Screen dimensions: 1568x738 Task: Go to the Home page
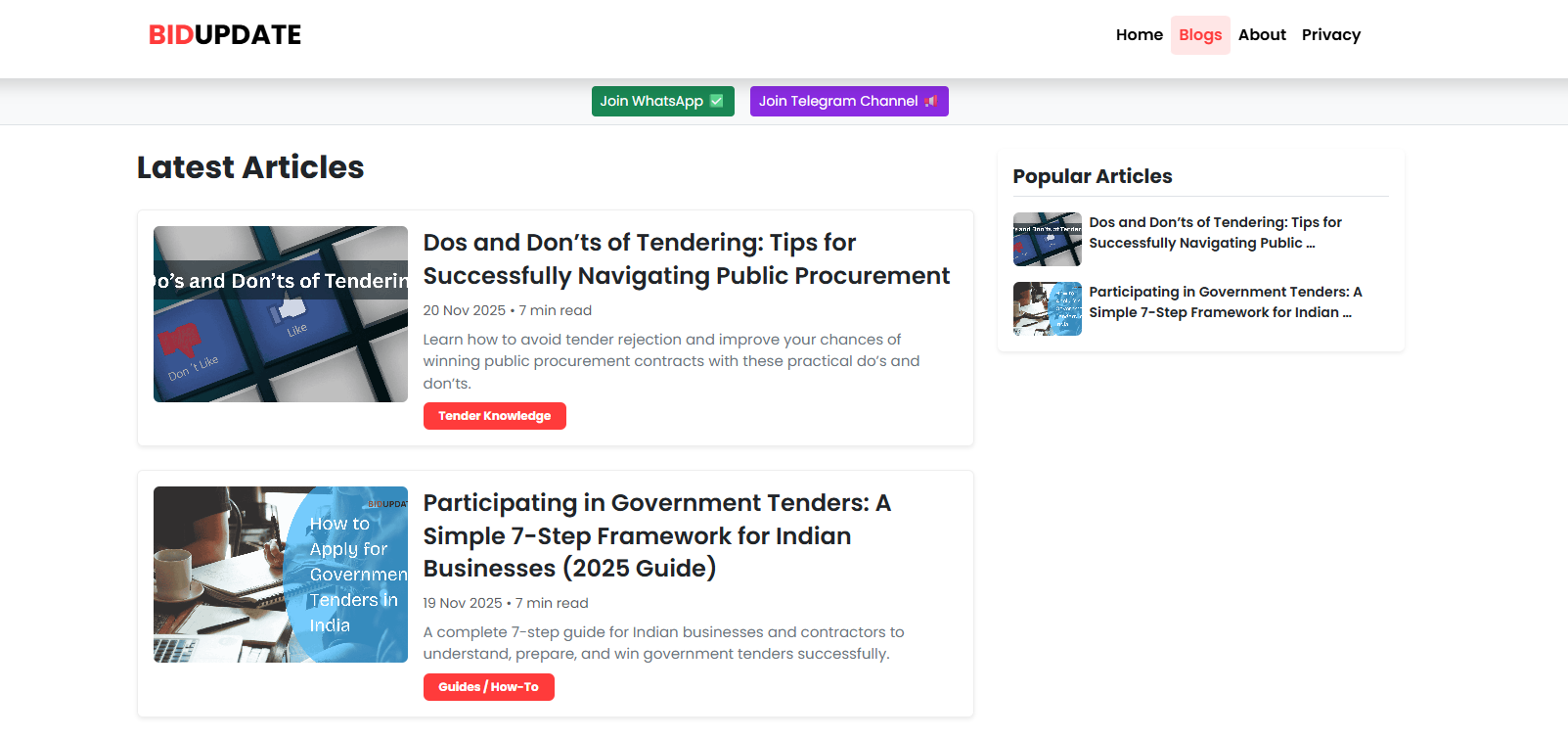(x=1139, y=35)
